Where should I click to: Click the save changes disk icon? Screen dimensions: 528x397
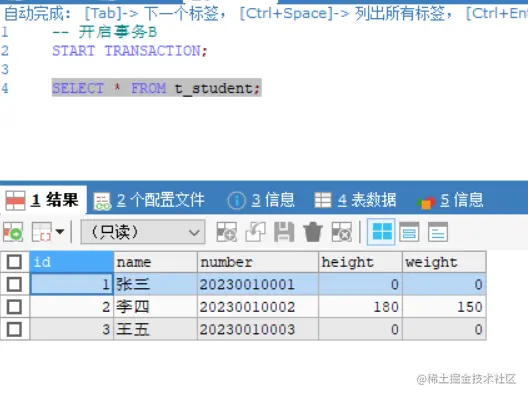pos(284,232)
